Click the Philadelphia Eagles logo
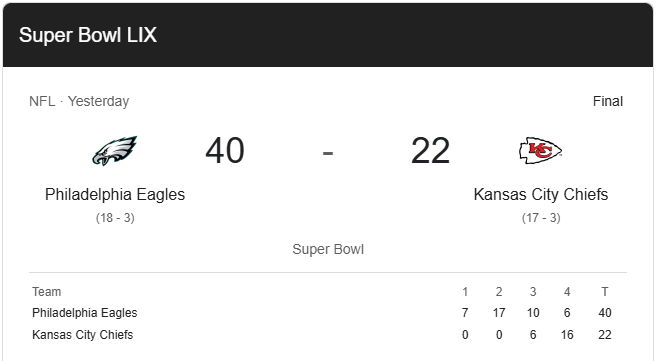 coord(114,151)
